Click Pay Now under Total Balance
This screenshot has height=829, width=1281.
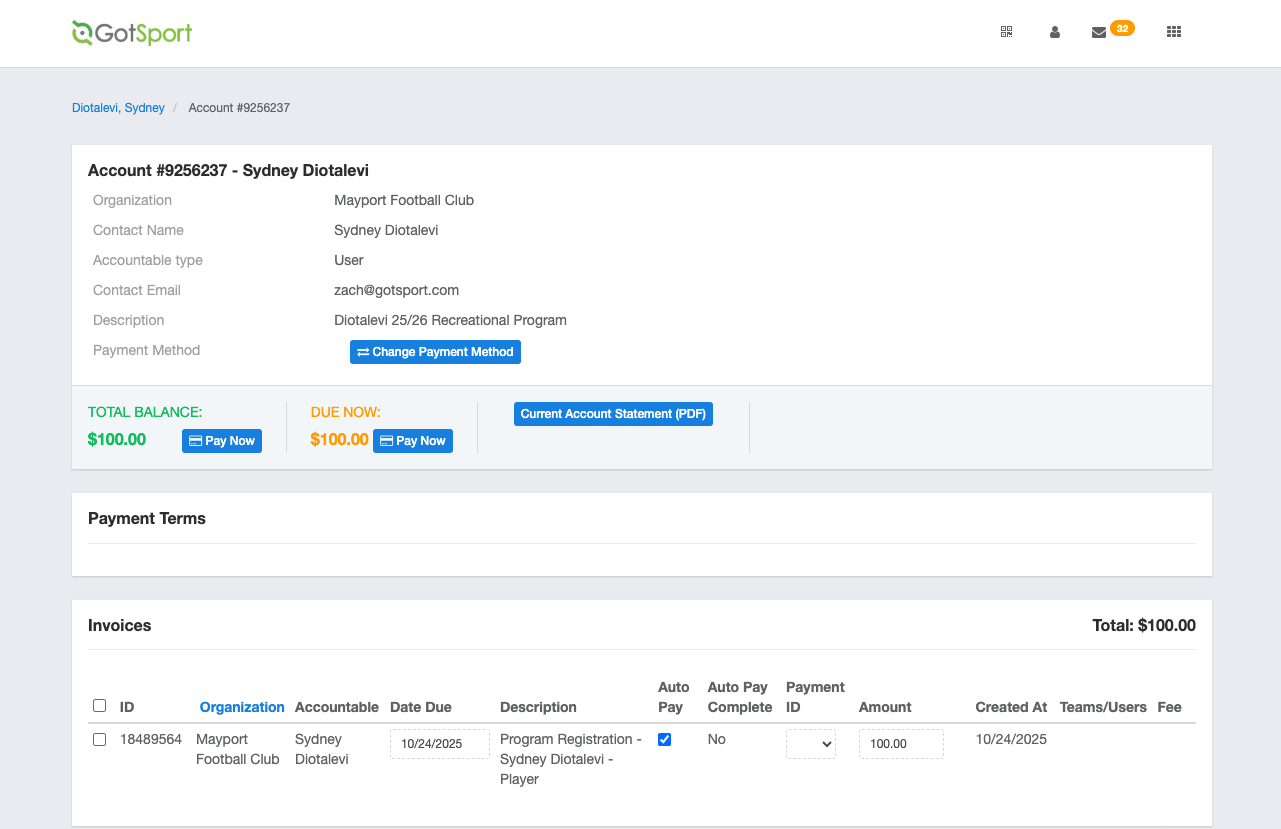(x=222, y=441)
